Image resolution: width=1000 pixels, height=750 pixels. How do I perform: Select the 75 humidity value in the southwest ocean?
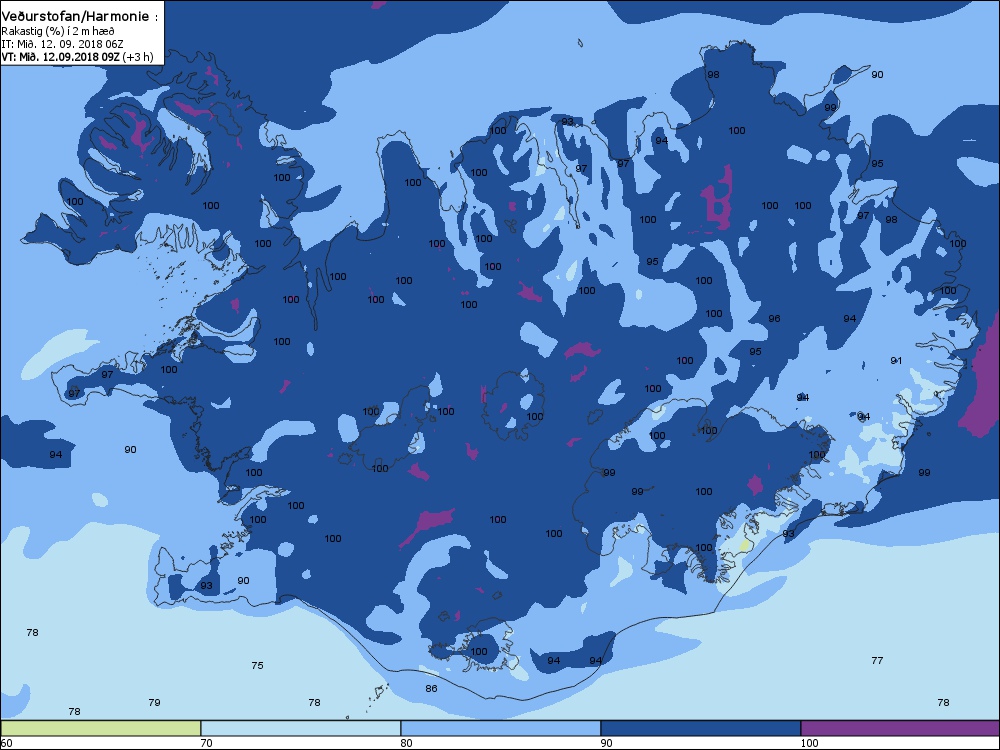pos(257,665)
